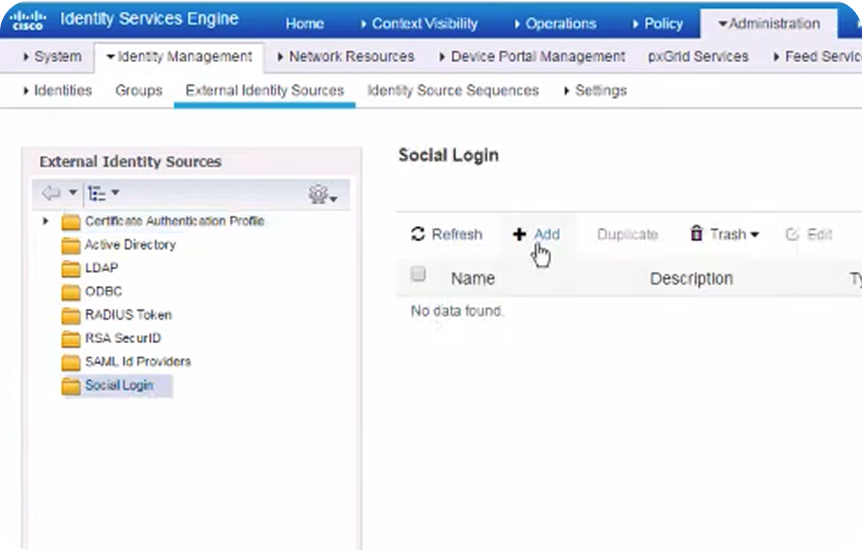This screenshot has height=550, width=862.
Task: Select ODBC in the tree
Action: coord(103,292)
